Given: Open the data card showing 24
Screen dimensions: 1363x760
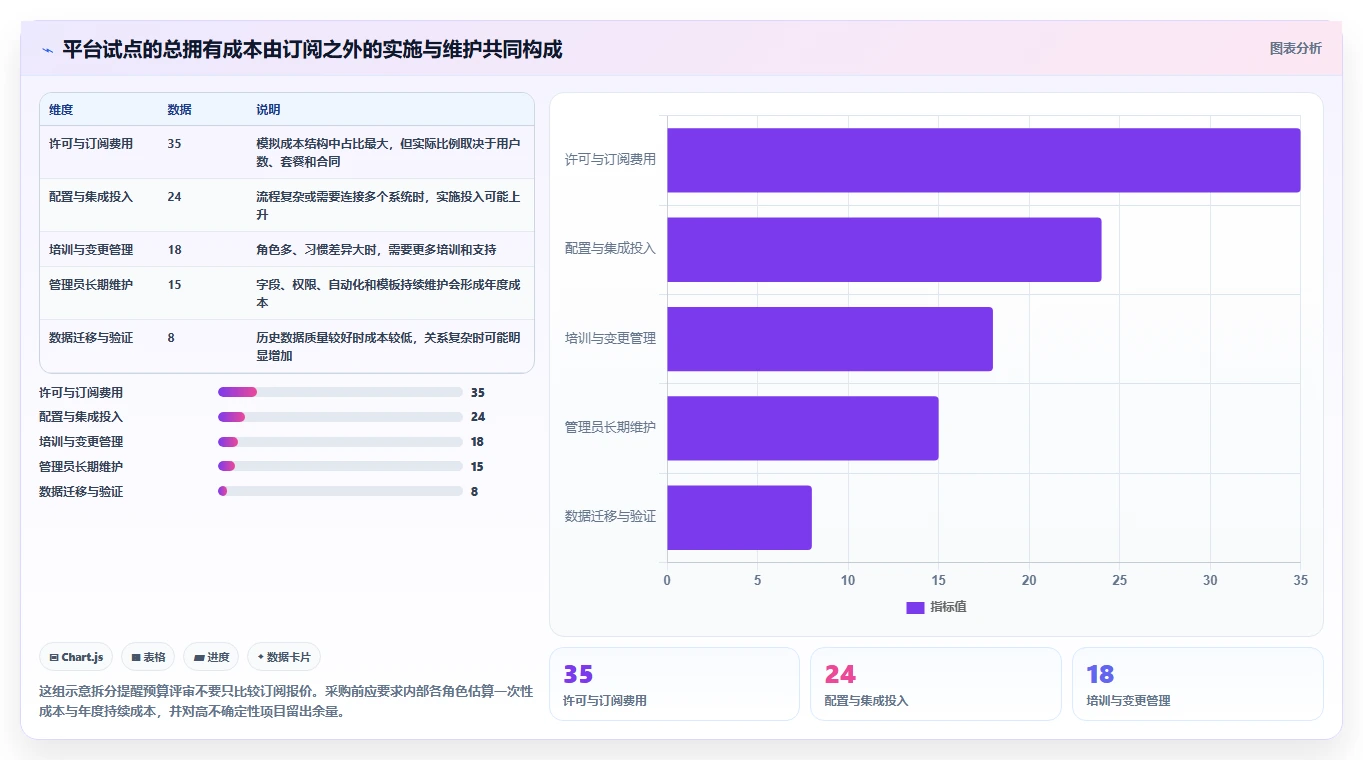Looking at the screenshot, I should click(936, 684).
